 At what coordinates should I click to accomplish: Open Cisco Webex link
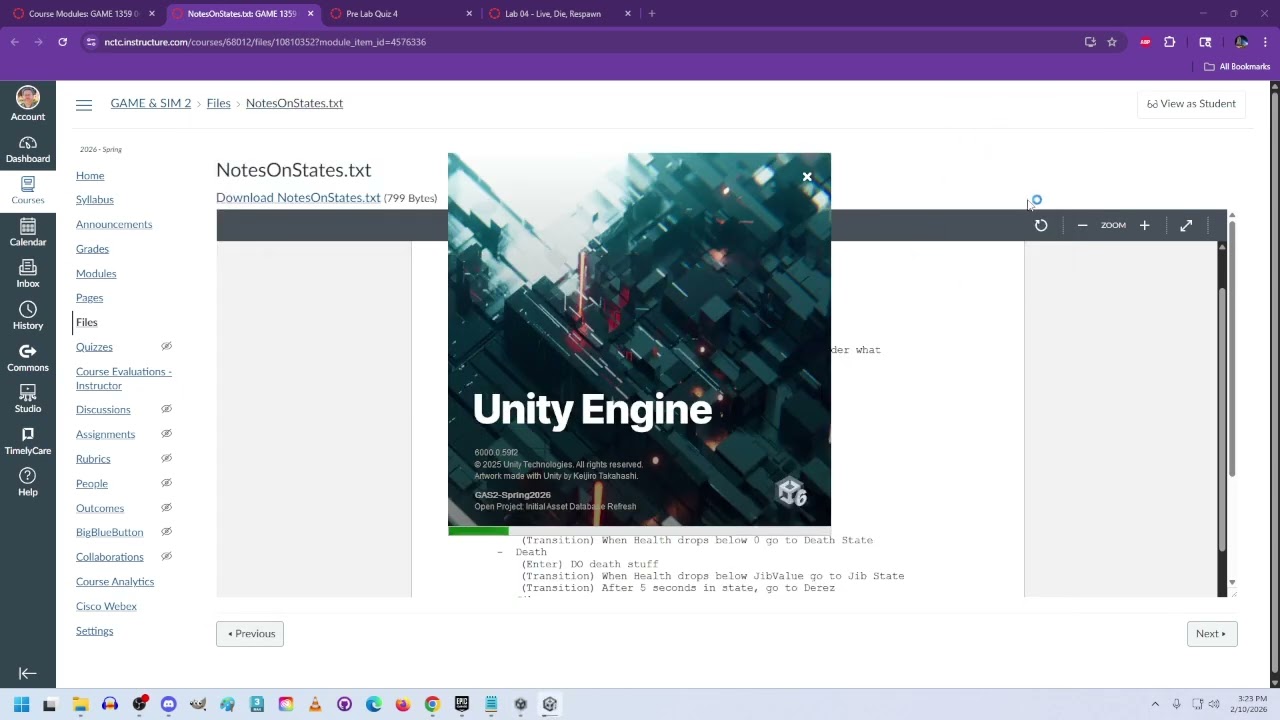click(106, 607)
